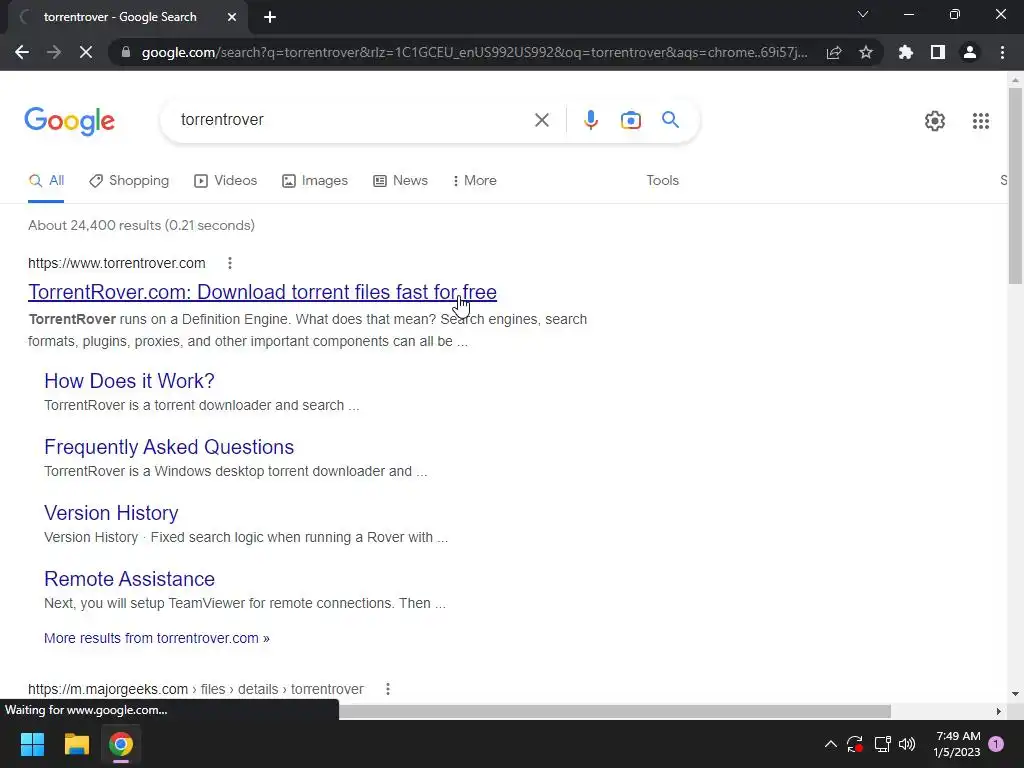Click the https://www.torrentrover.com URL text
Viewport: 1024px width, 768px height.
pos(116,263)
